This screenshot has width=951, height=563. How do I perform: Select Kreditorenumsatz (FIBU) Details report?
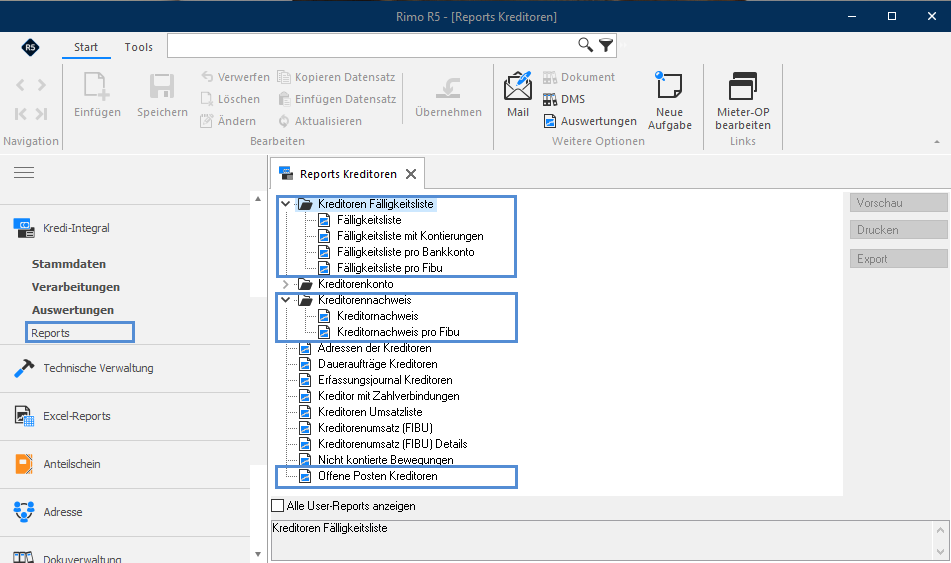[x=392, y=443]
